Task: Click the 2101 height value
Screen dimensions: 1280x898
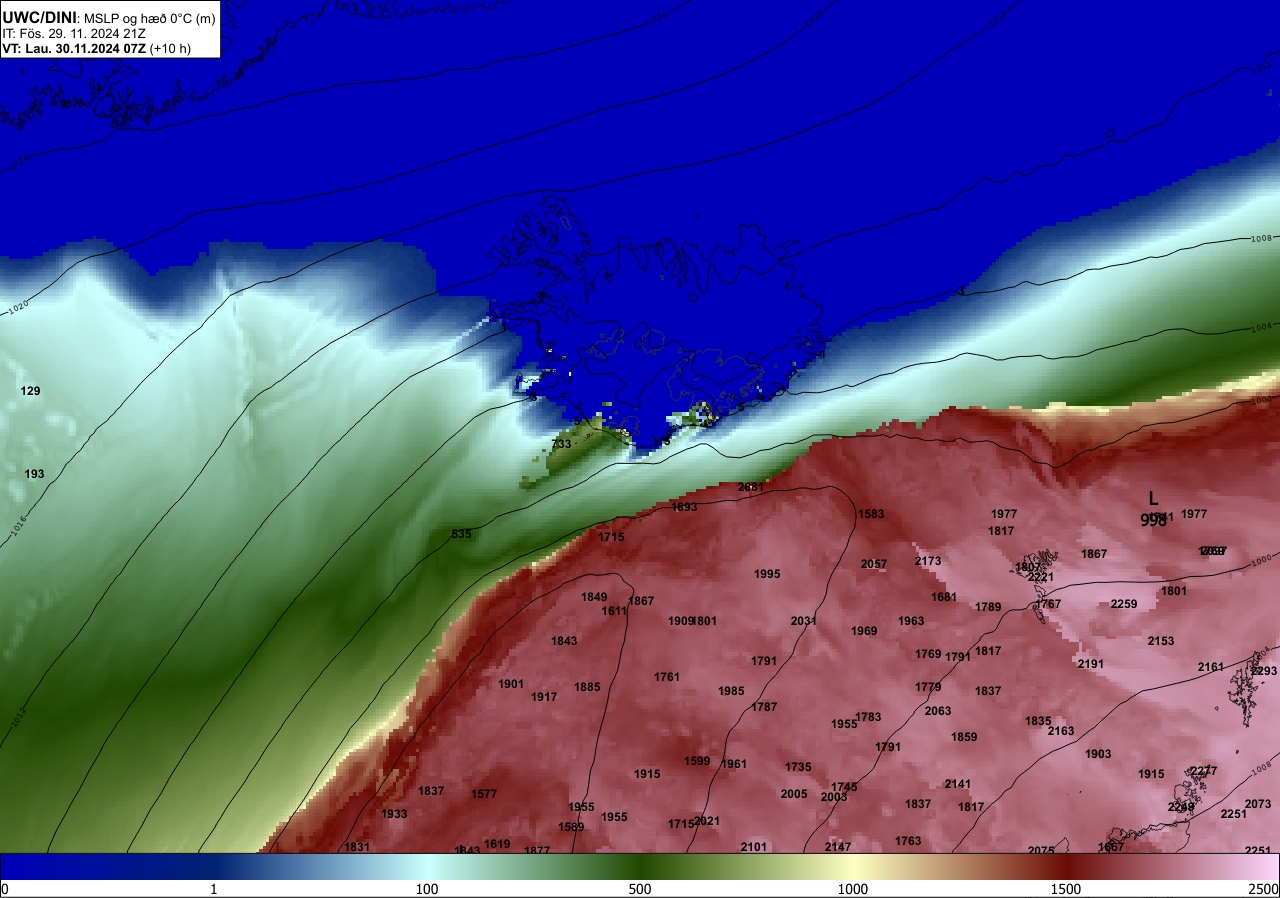Action: pos(754,847)
